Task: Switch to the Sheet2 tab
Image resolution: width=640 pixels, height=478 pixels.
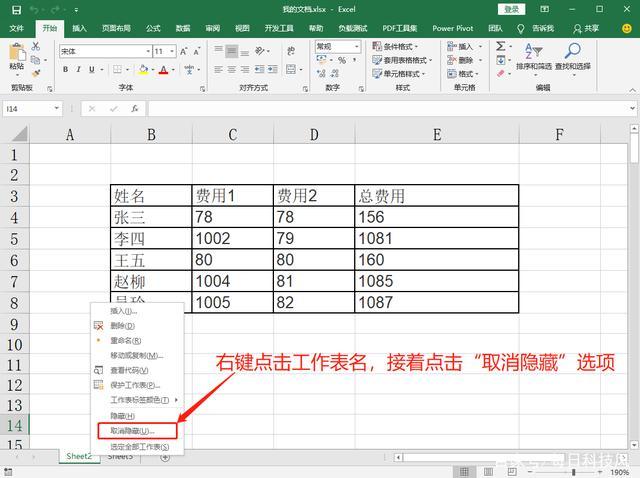Action: pos(79,456)
